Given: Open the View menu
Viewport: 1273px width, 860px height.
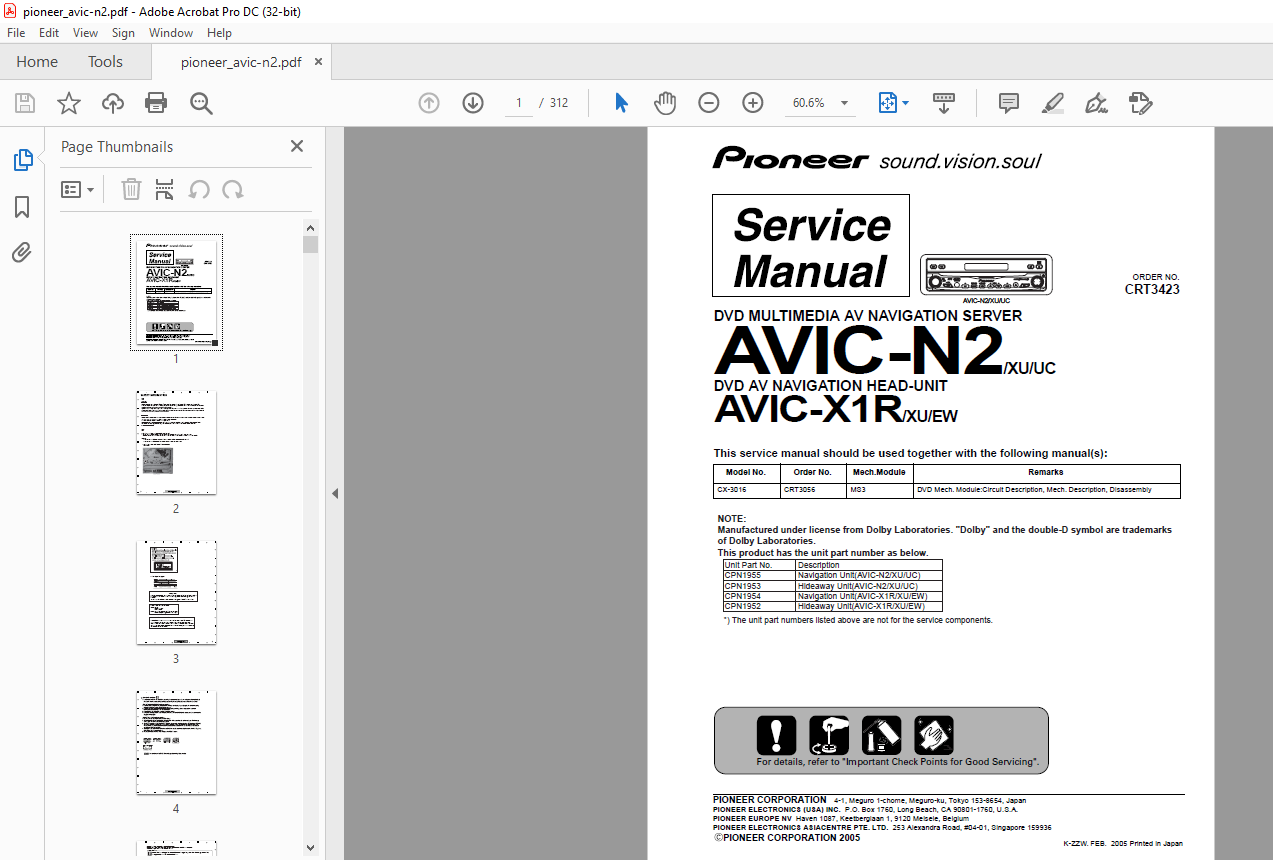Looking at the screenshot, I should 85,33.
